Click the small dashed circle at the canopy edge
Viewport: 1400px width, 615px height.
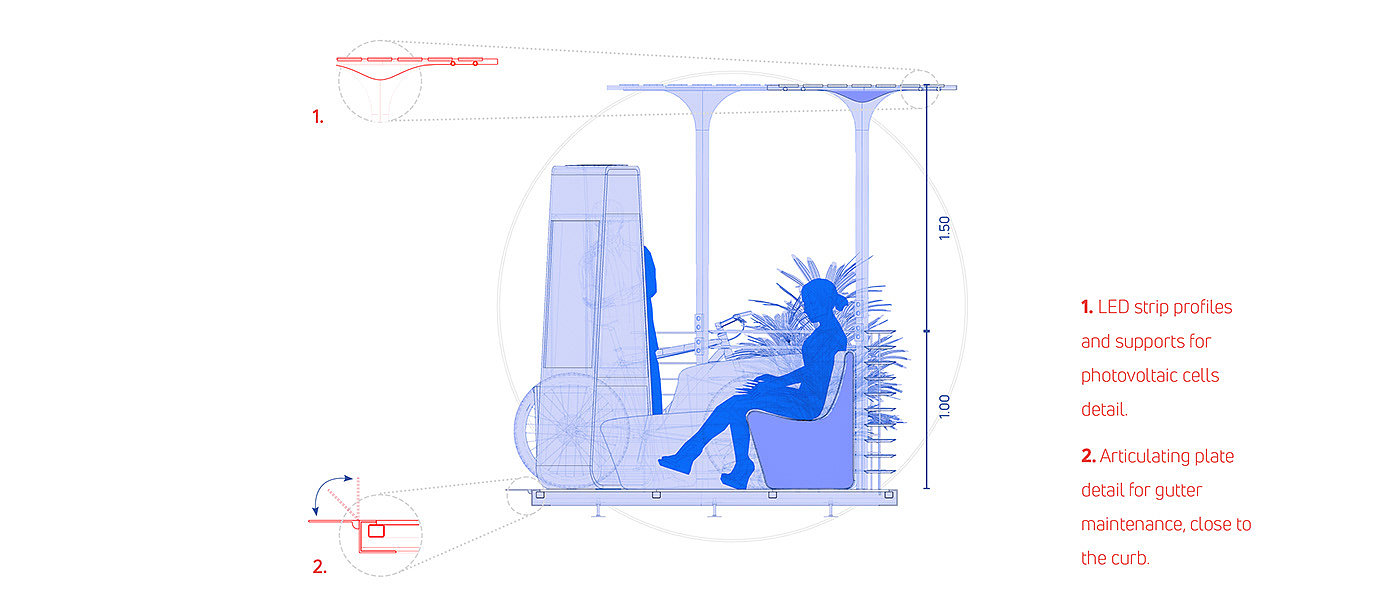(919, 90)
